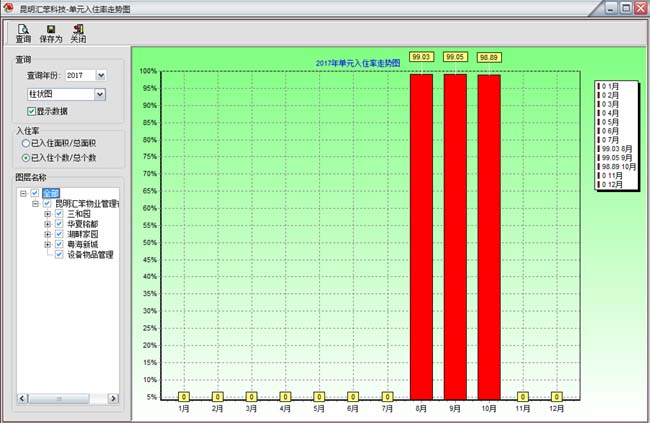Click the 98.89 data label above bar
This screenshot has height=423, width=650.
489,58
